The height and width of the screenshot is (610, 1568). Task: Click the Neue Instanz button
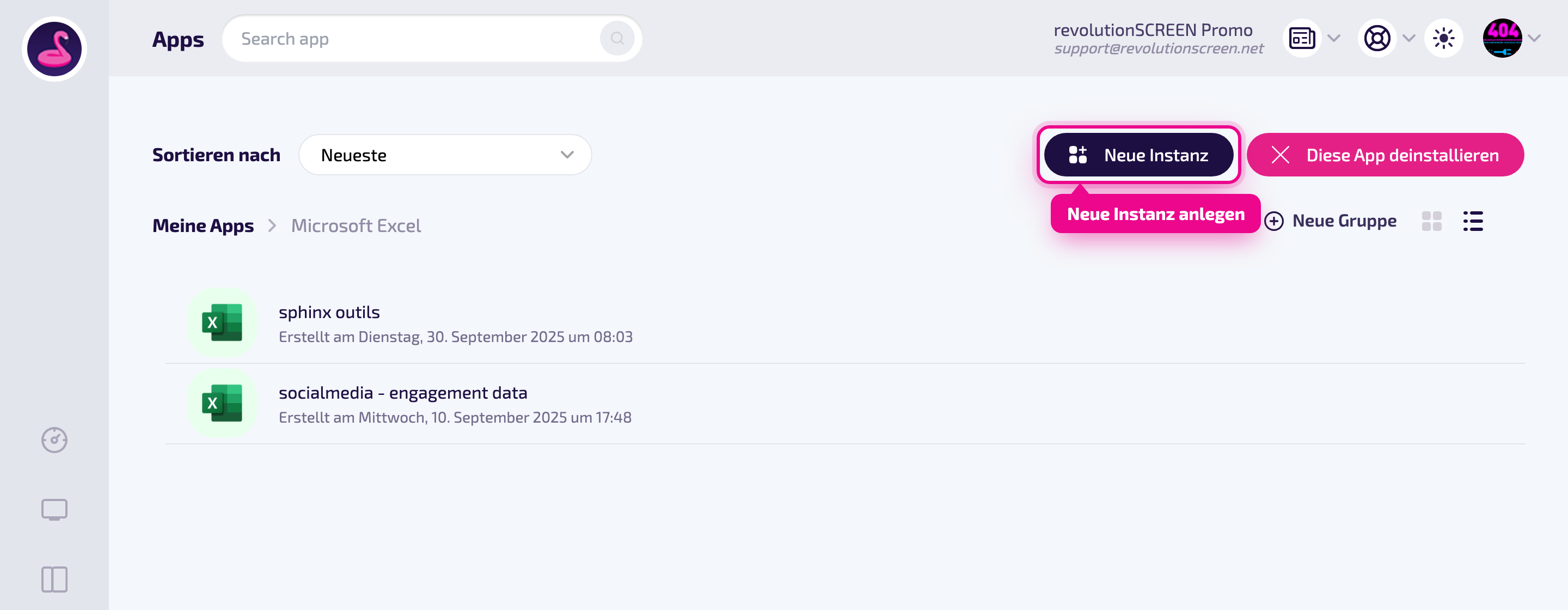pos(1138,155)
